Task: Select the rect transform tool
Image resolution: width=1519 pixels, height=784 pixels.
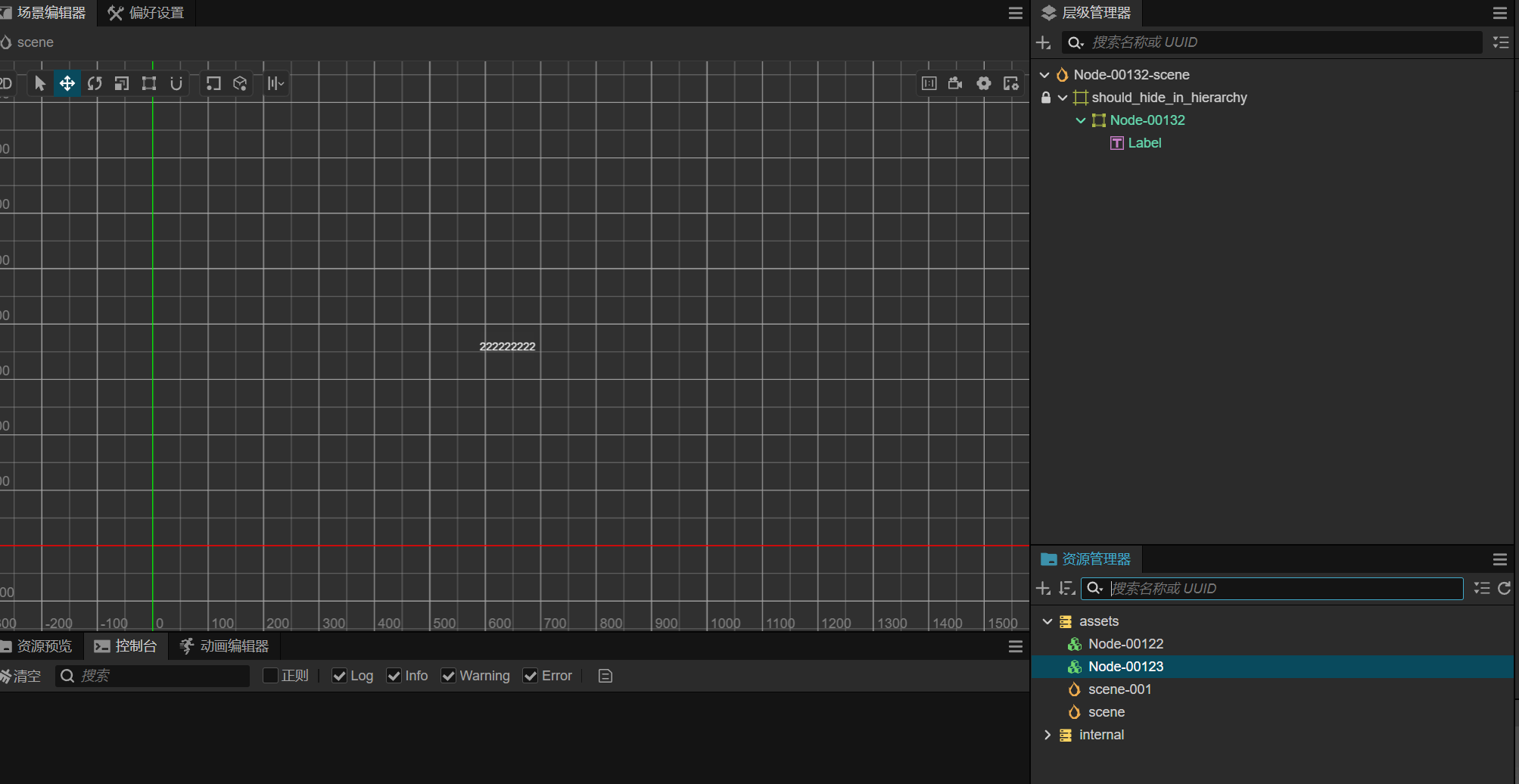Action: (x=149, y=83)
